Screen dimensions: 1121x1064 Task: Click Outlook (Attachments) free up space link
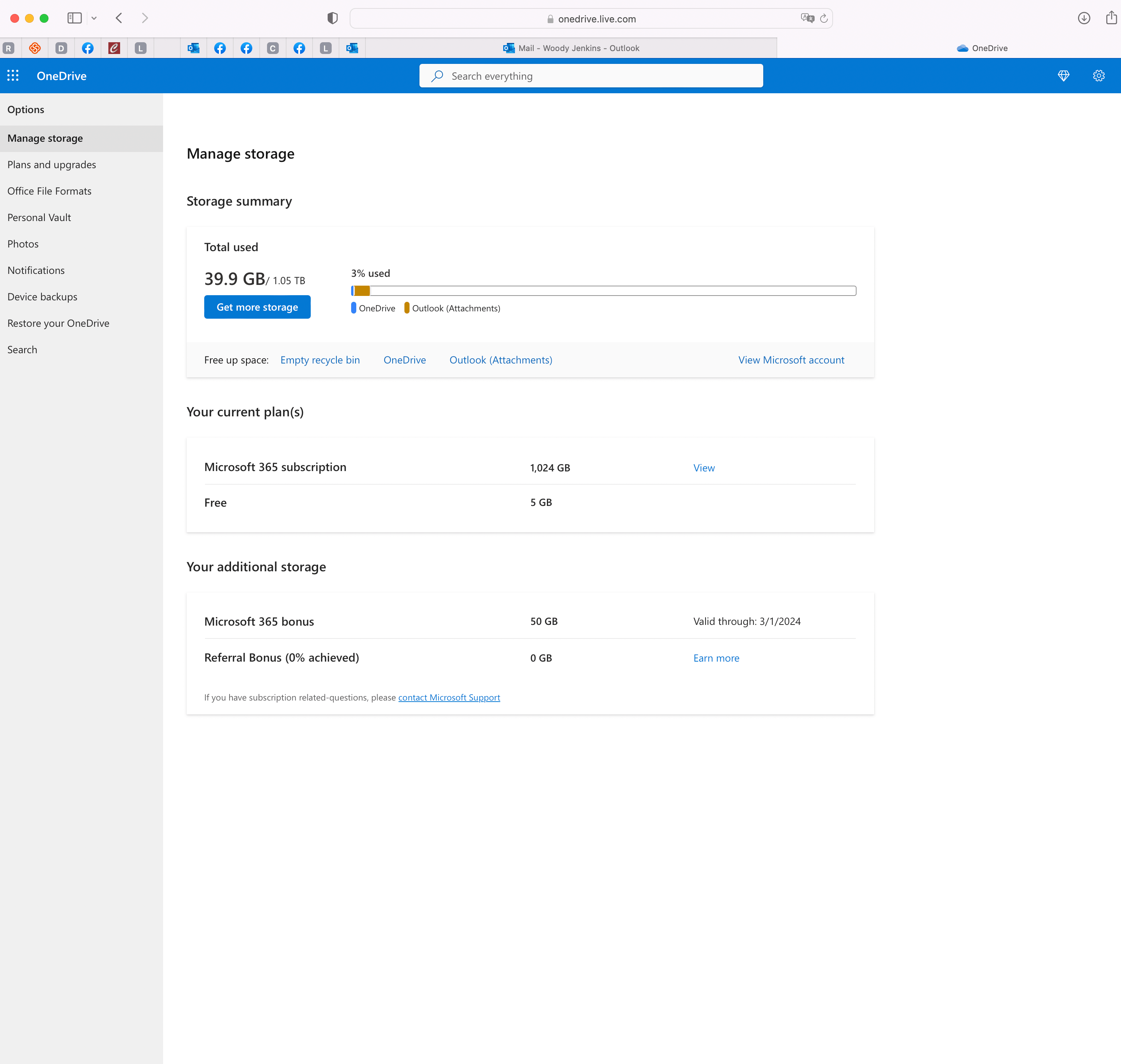click(501, 360)
